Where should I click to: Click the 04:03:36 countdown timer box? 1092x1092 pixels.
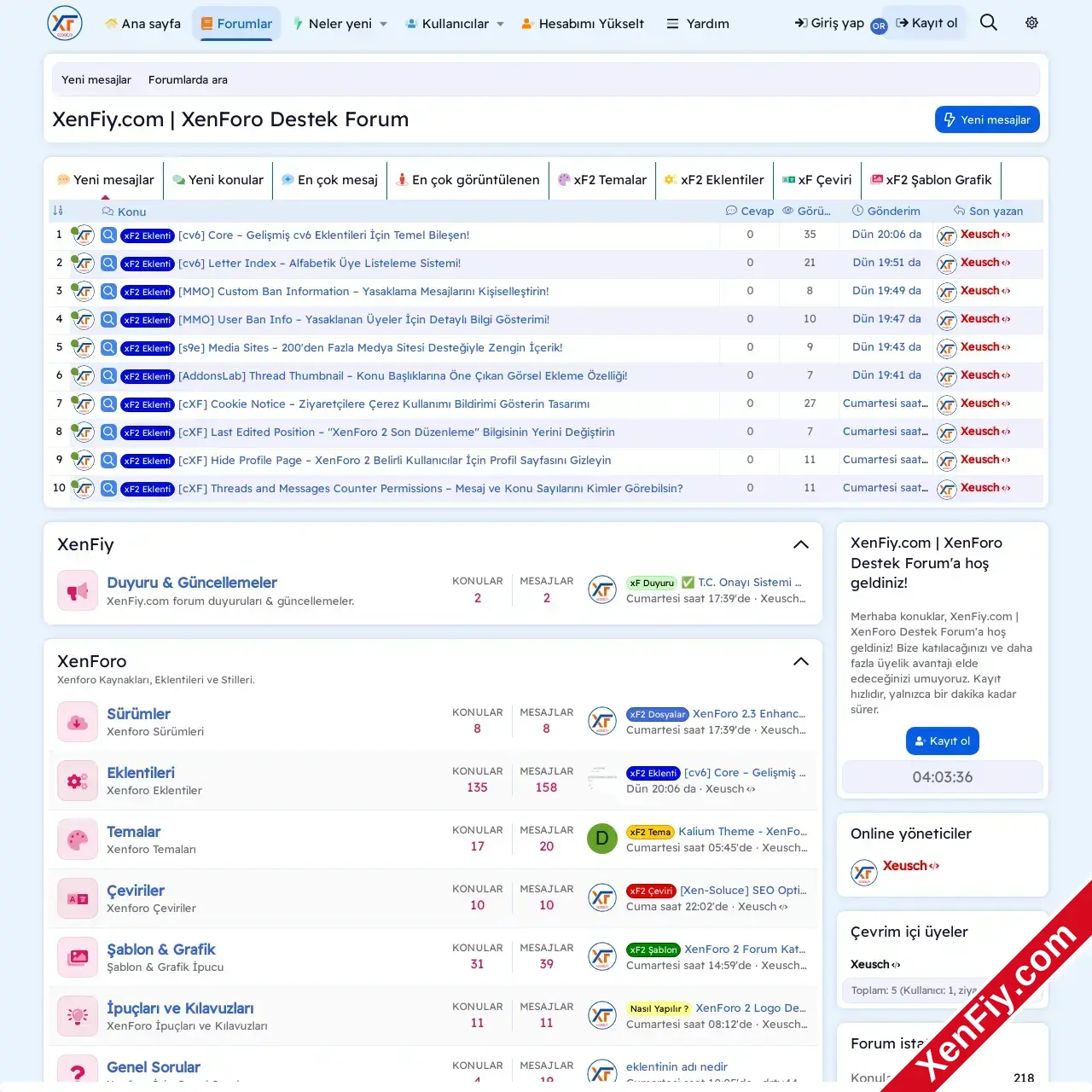(x=942, y=777)
